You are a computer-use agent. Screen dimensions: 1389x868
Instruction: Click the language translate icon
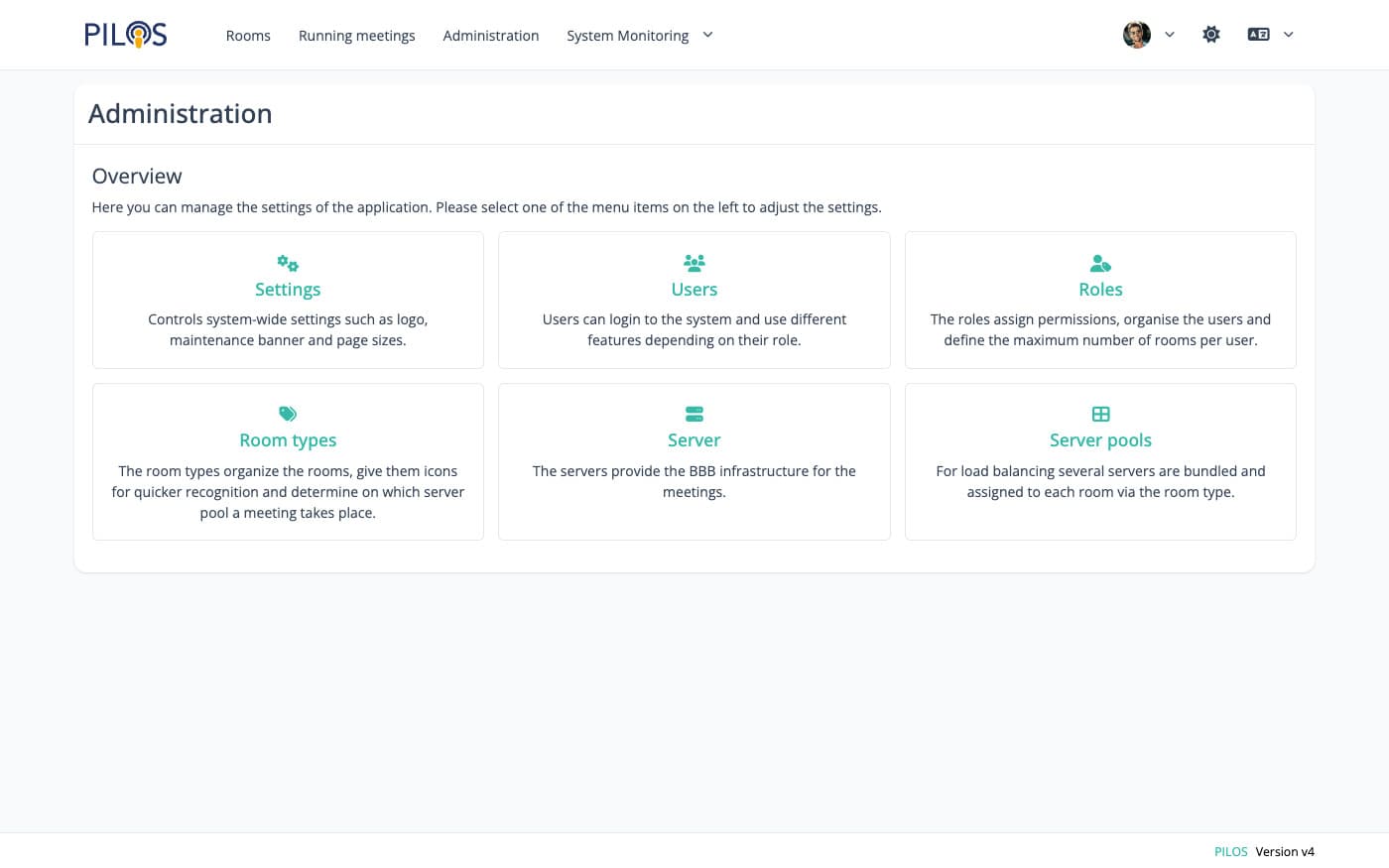tap(1258, 35)
